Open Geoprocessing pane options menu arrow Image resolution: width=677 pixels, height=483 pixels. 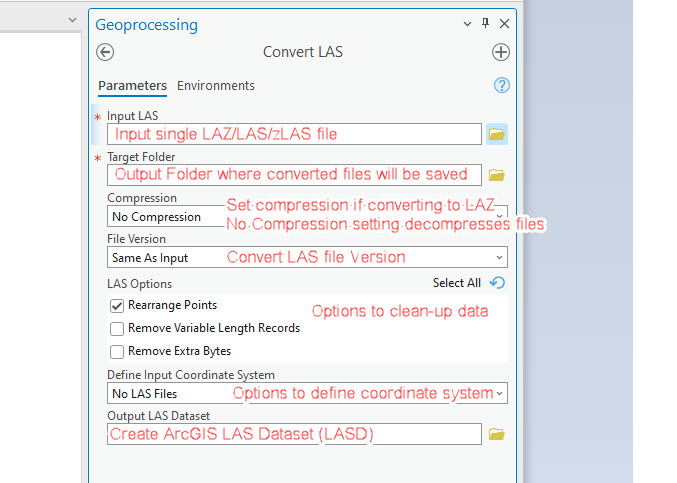(468, 24)
